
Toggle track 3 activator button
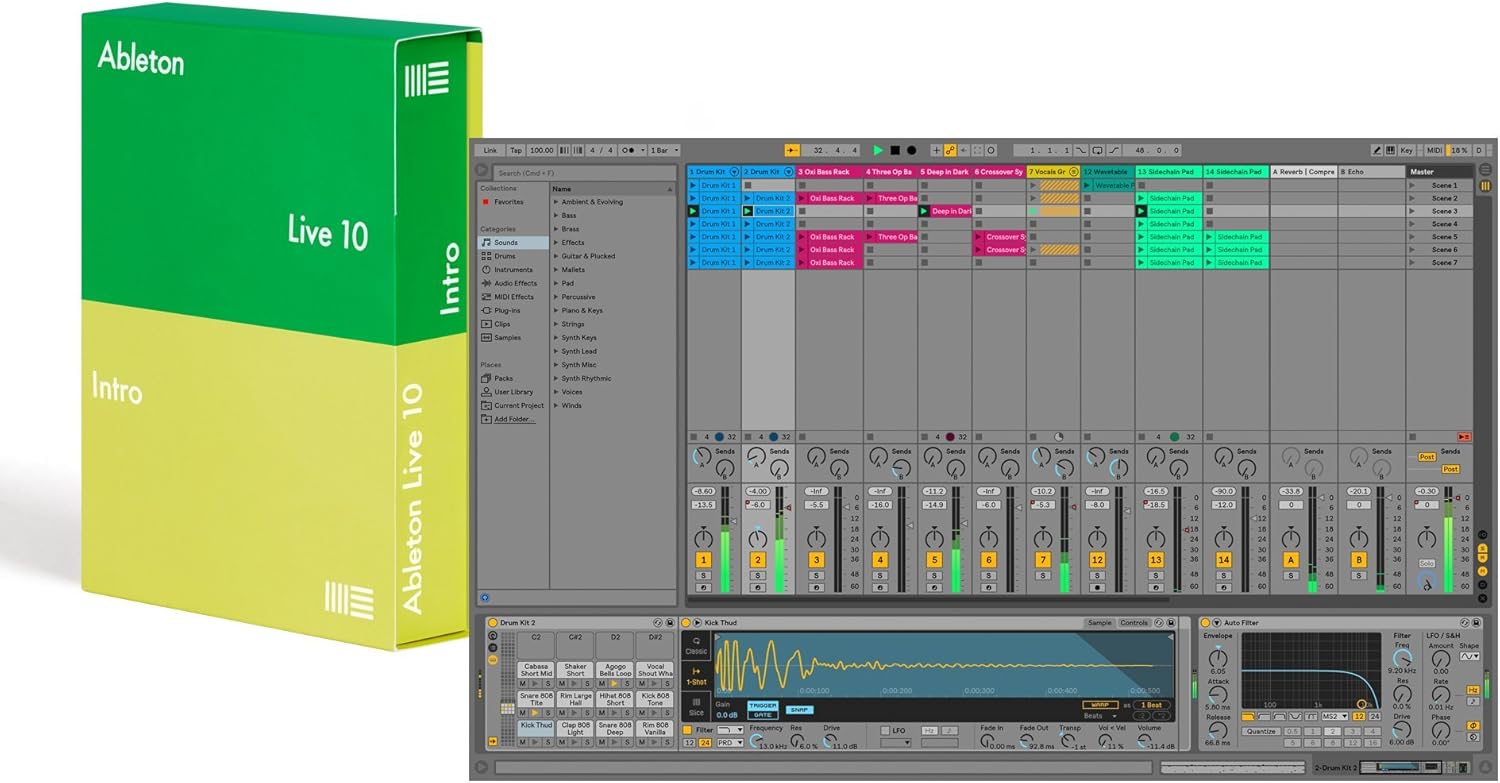click(816, 560)
